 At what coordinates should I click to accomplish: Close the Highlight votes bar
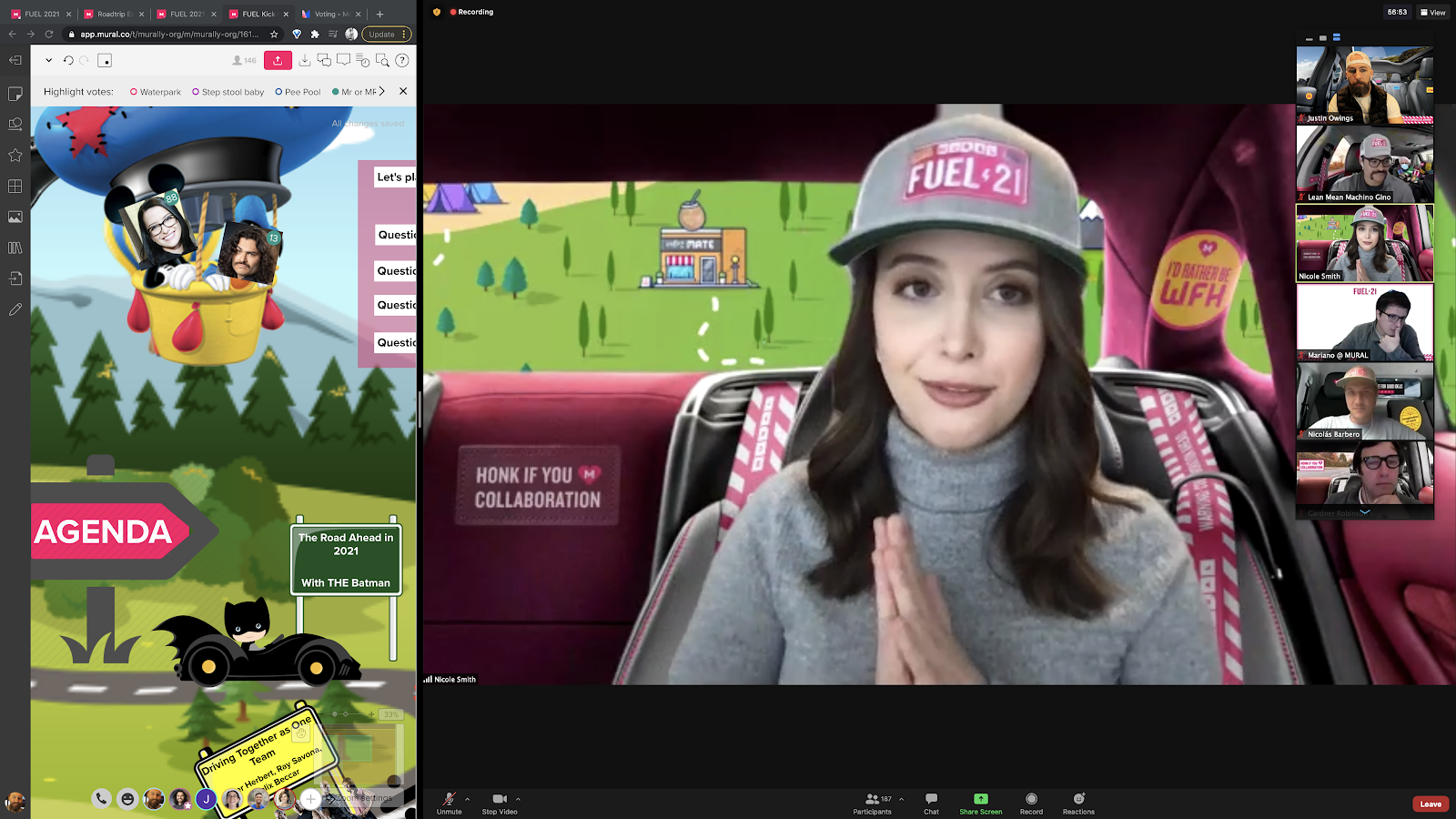coord(403,91)
